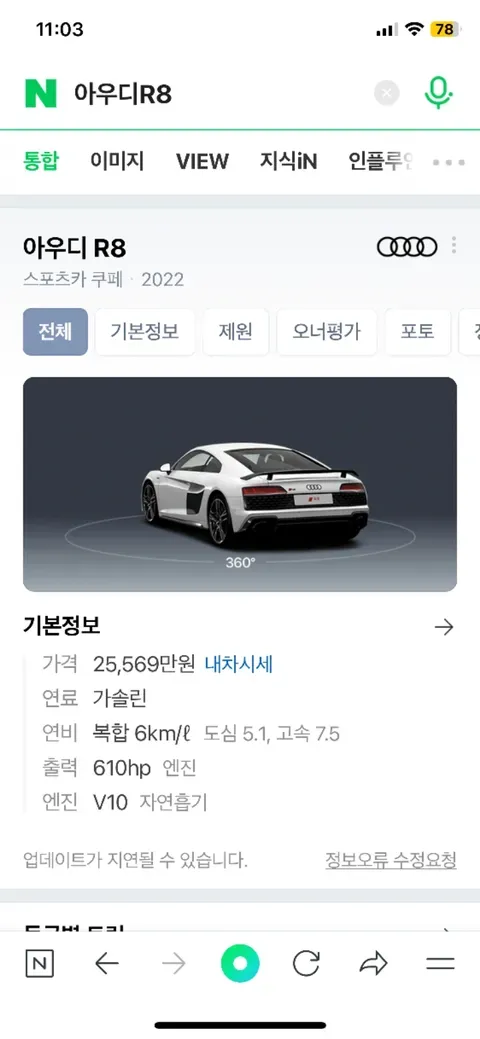Start voice search with the microphone icon
This screenshot has height=1039, width=480.
[x=438, y=93]
